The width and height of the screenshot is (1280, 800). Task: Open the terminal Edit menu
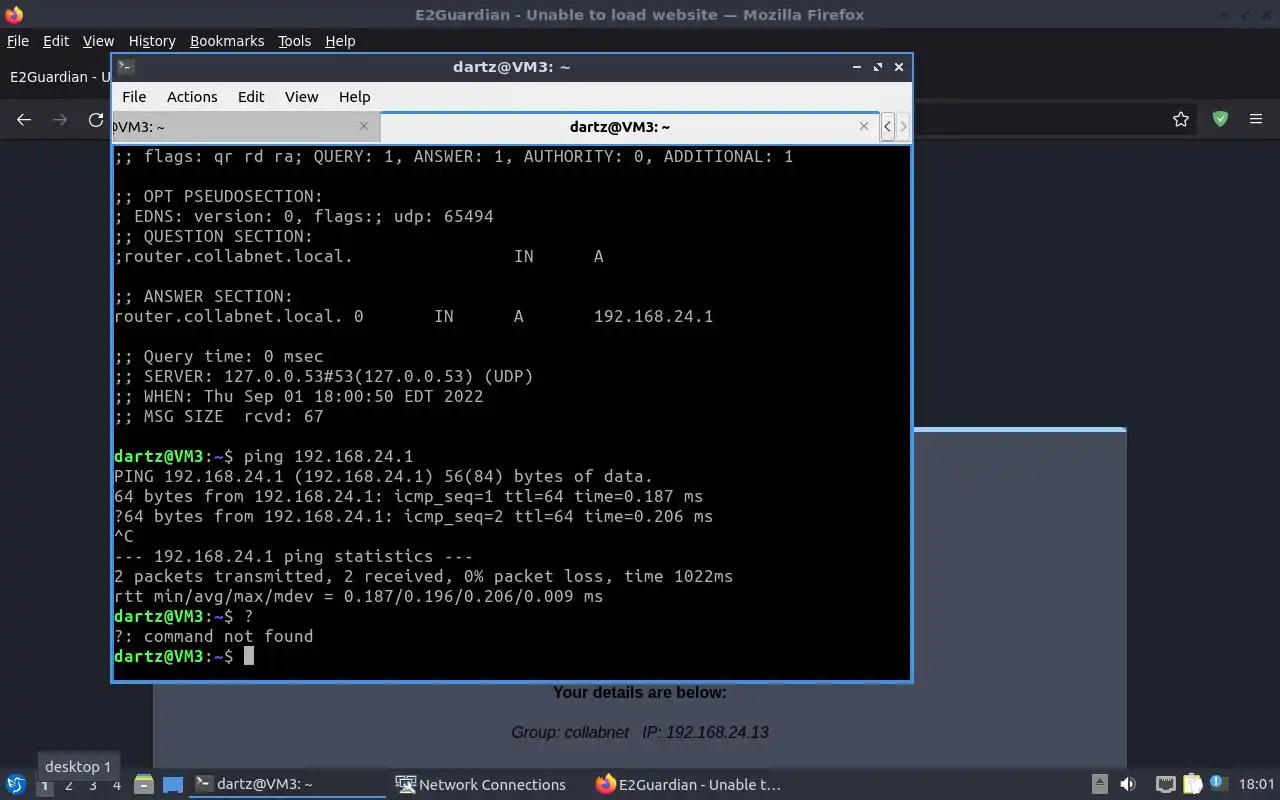pos(251,97)
